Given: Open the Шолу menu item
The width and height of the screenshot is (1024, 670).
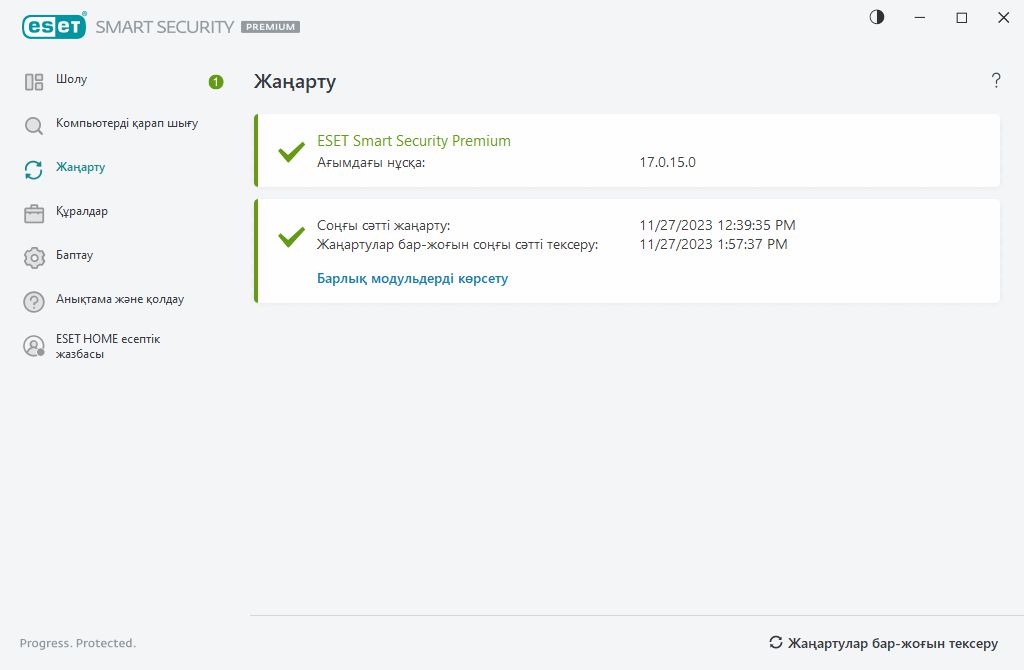Looking at the screenshot, I should pyautogui.click(x=72, y=80).
